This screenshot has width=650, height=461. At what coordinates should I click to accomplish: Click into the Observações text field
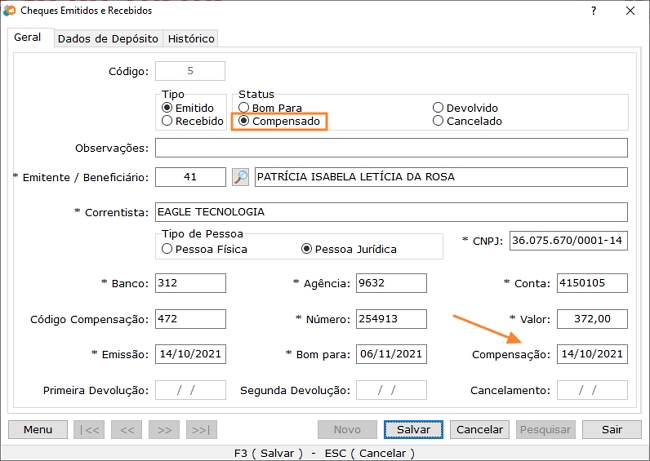tap(391, 148)
